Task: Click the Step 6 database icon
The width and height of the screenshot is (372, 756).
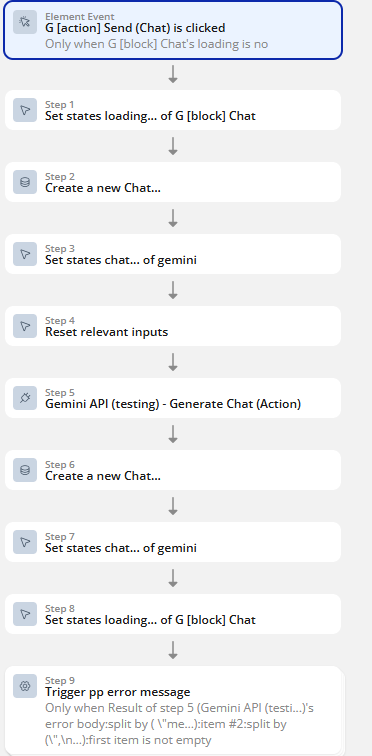Action: click(x=25, y=470)
